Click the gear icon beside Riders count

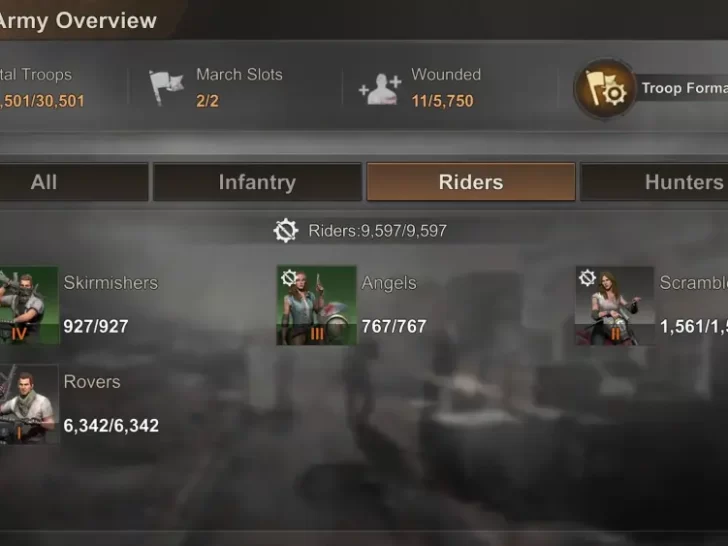[x=285, y=230]
